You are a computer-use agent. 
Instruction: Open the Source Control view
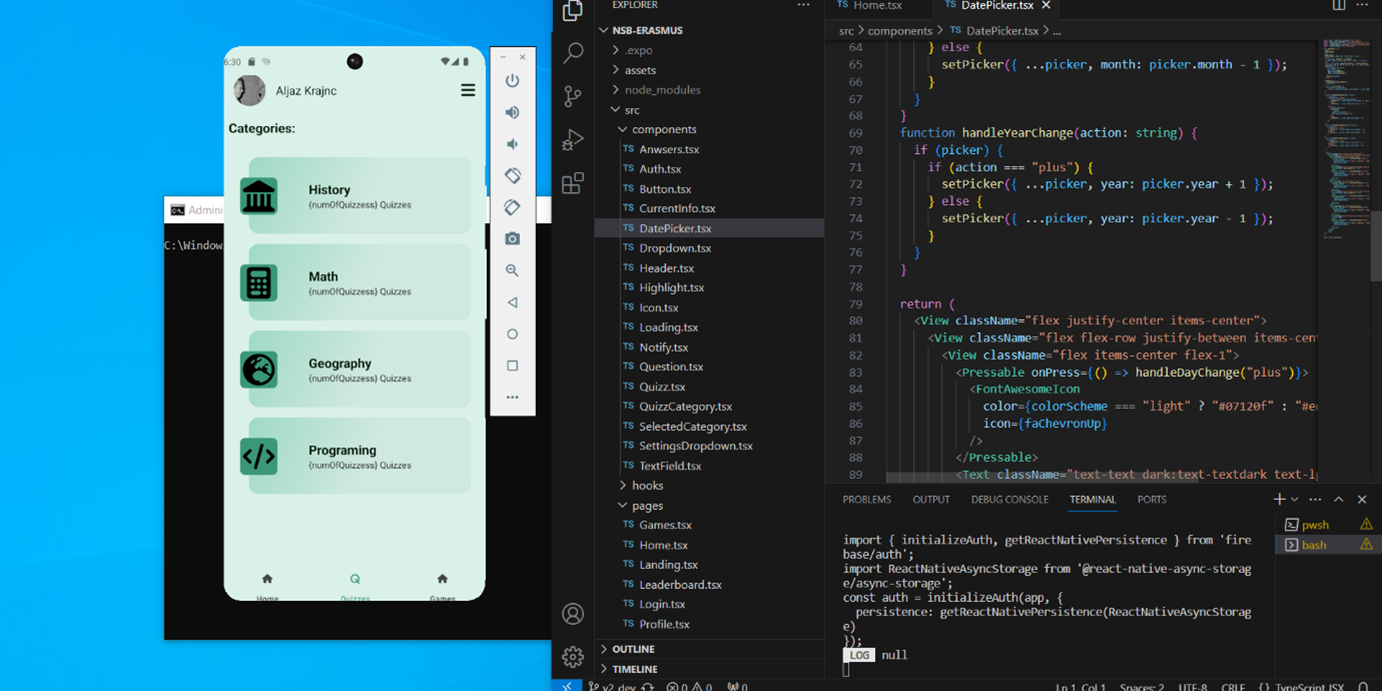573,96
